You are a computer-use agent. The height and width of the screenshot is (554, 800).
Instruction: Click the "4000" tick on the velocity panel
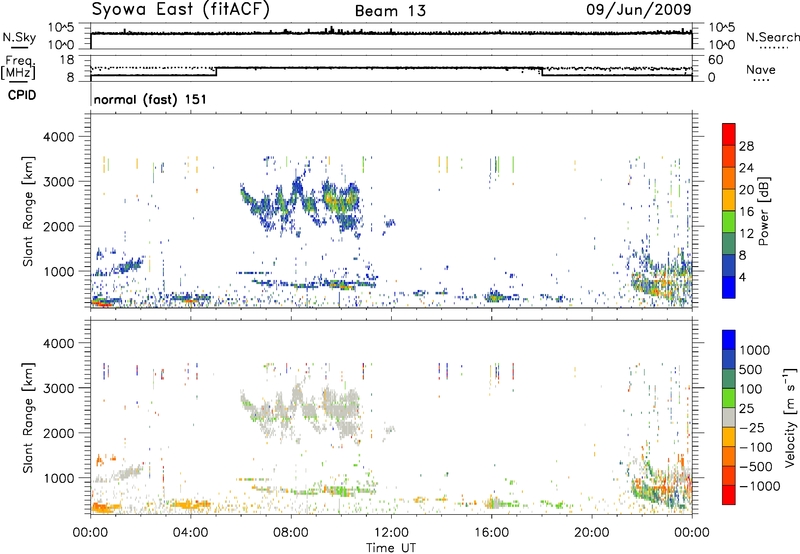click(x=58, y=343)
